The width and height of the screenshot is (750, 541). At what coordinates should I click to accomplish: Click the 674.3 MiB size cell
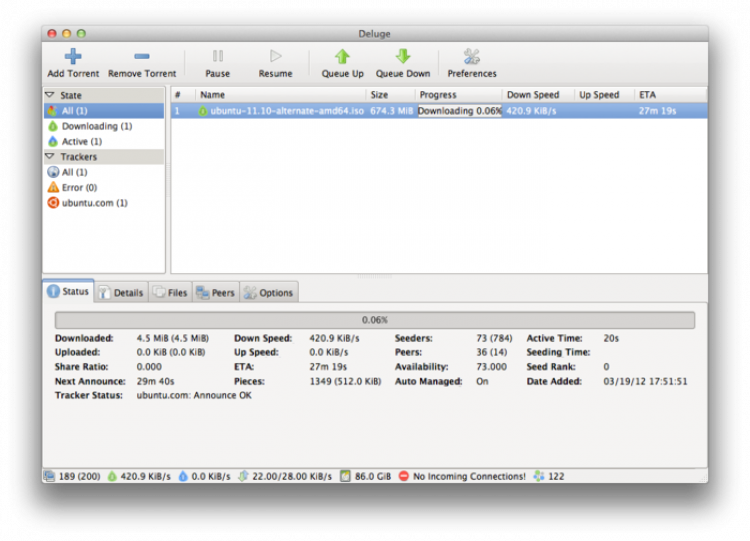[x=391, y=110]
